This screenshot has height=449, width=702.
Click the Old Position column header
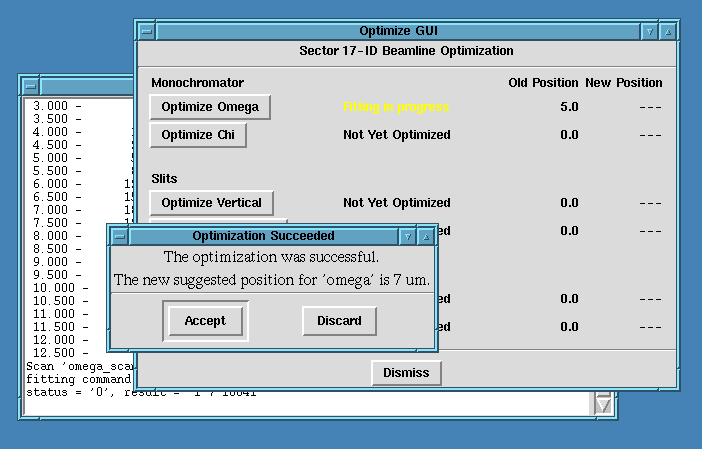click(x=543, y=83)
